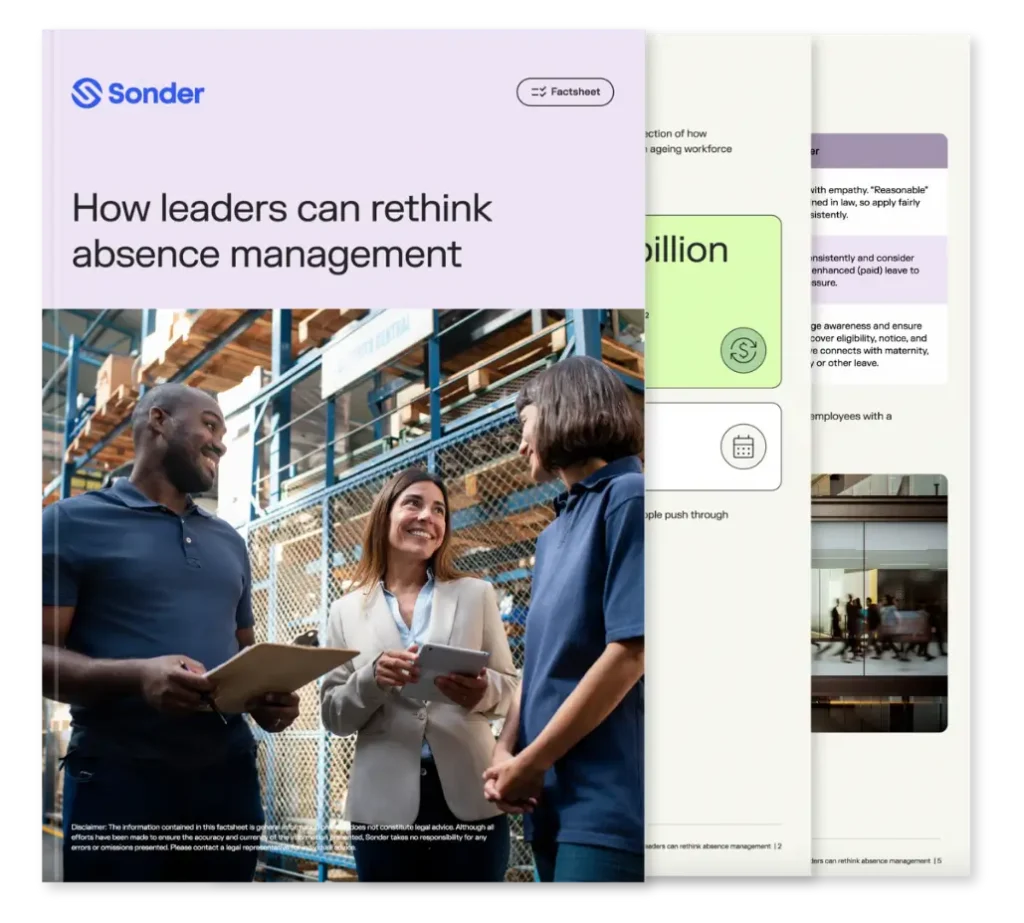1024x923 pixels.
Task: Click the checklist icon inside Factsheet badge
Action: click(538, 92)
